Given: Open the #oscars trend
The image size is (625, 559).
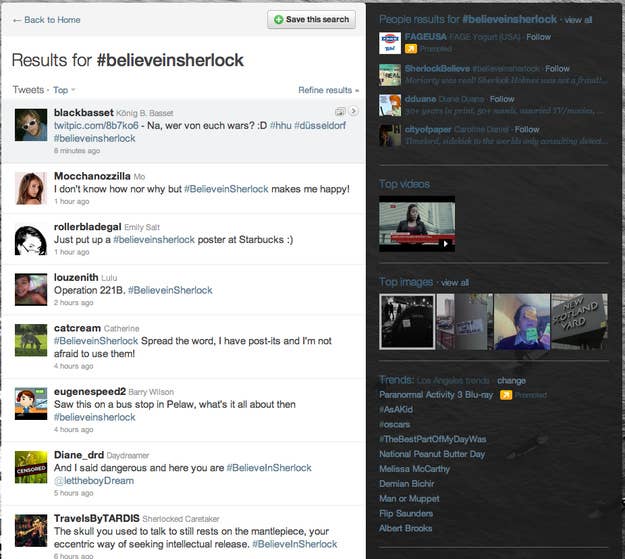Looking at the screenshot, I should [395, 424].
